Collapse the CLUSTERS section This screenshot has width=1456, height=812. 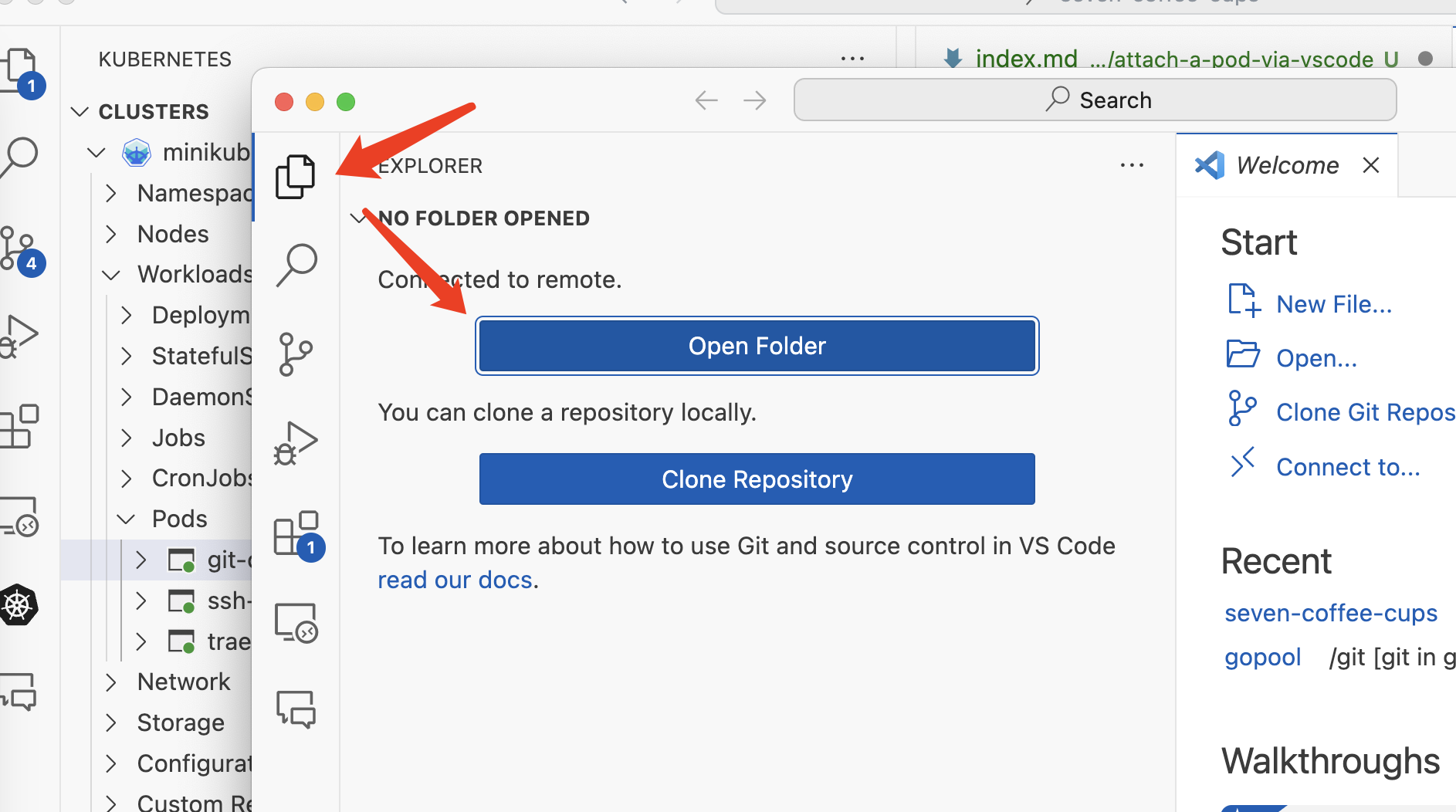tap(80, 112)
